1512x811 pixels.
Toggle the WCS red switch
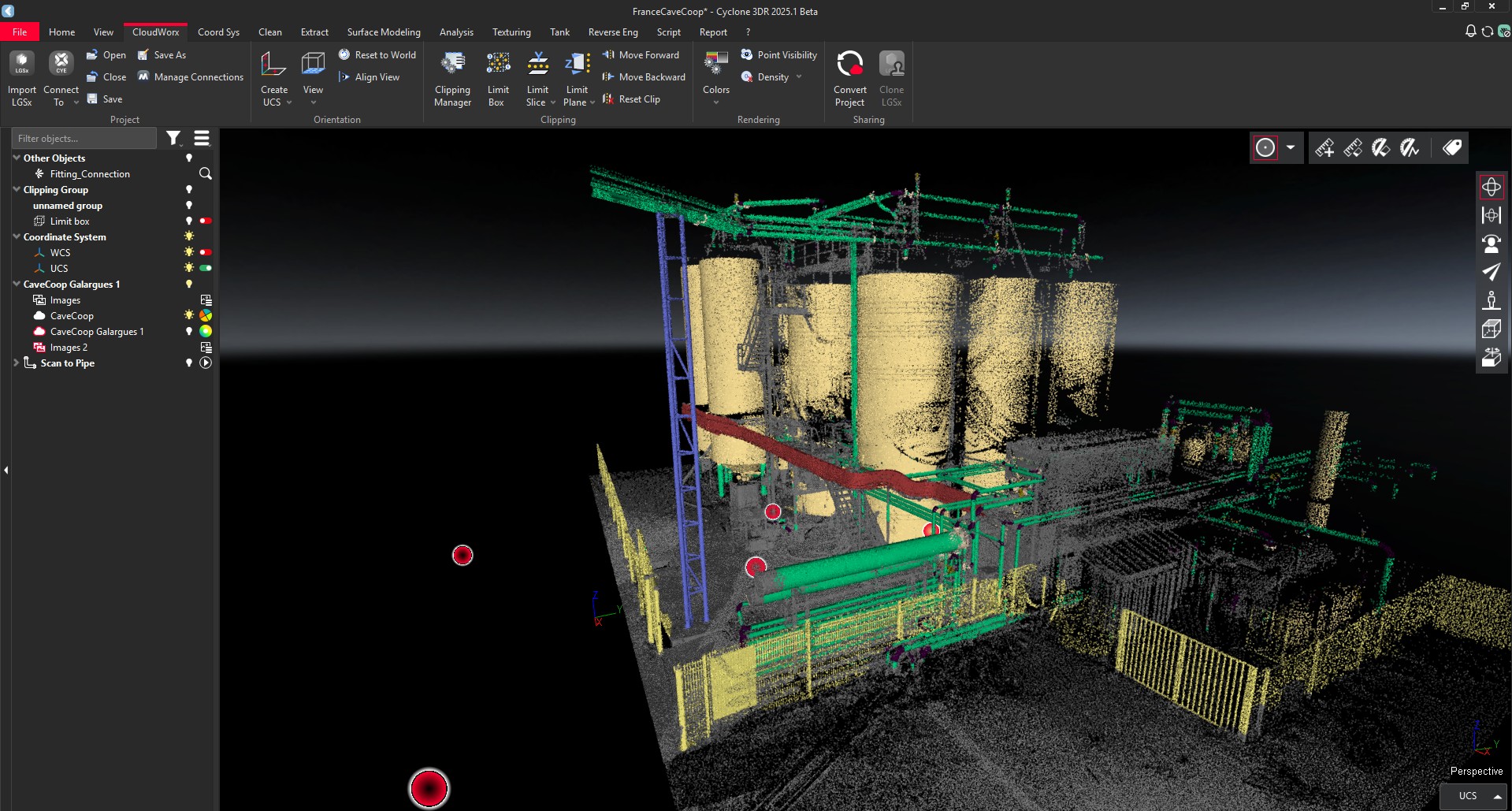(x=206, y=253)
